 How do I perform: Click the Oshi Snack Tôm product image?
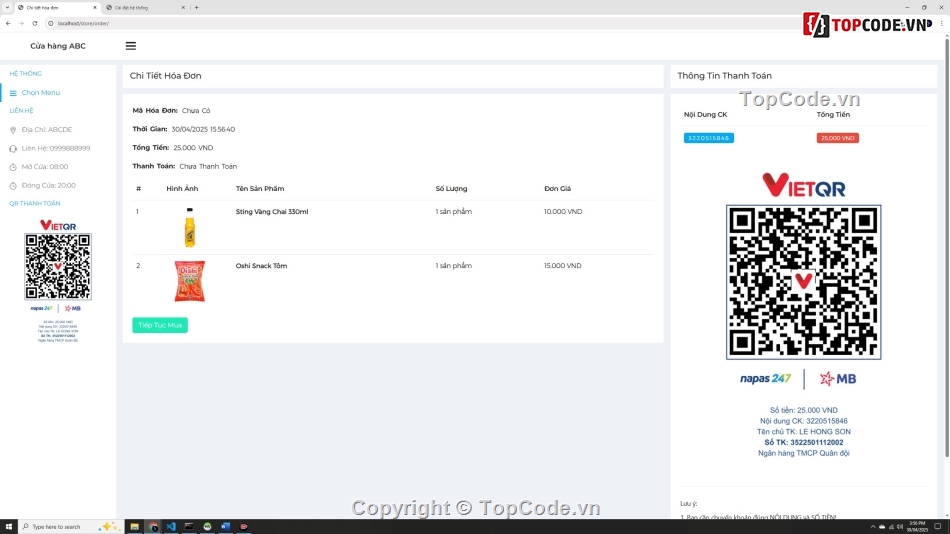click(190, 281)
